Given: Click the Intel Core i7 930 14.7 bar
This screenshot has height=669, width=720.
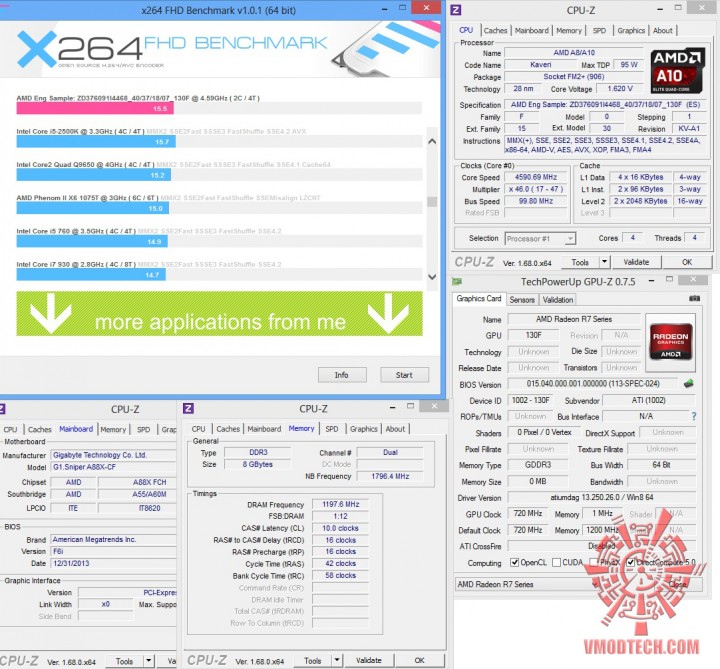Looking at the screenshot, I should [x=91, y=275].
